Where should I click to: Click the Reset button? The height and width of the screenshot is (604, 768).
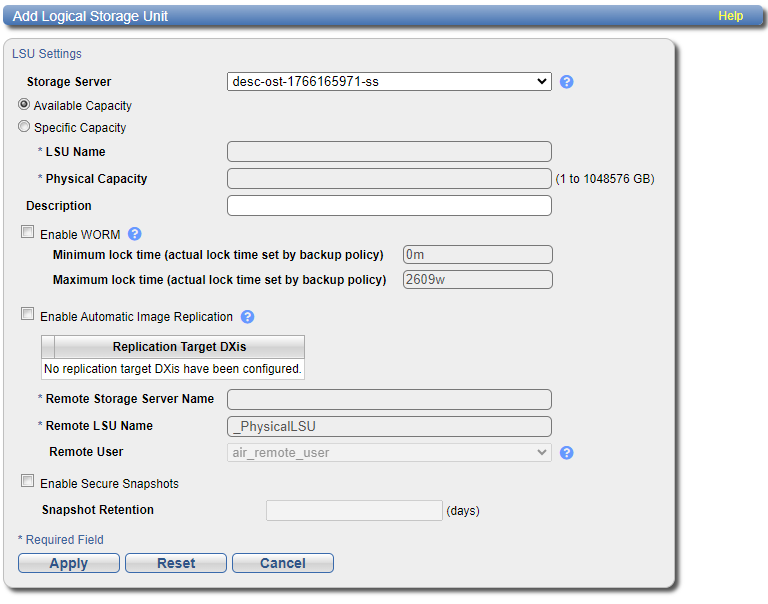176,564
